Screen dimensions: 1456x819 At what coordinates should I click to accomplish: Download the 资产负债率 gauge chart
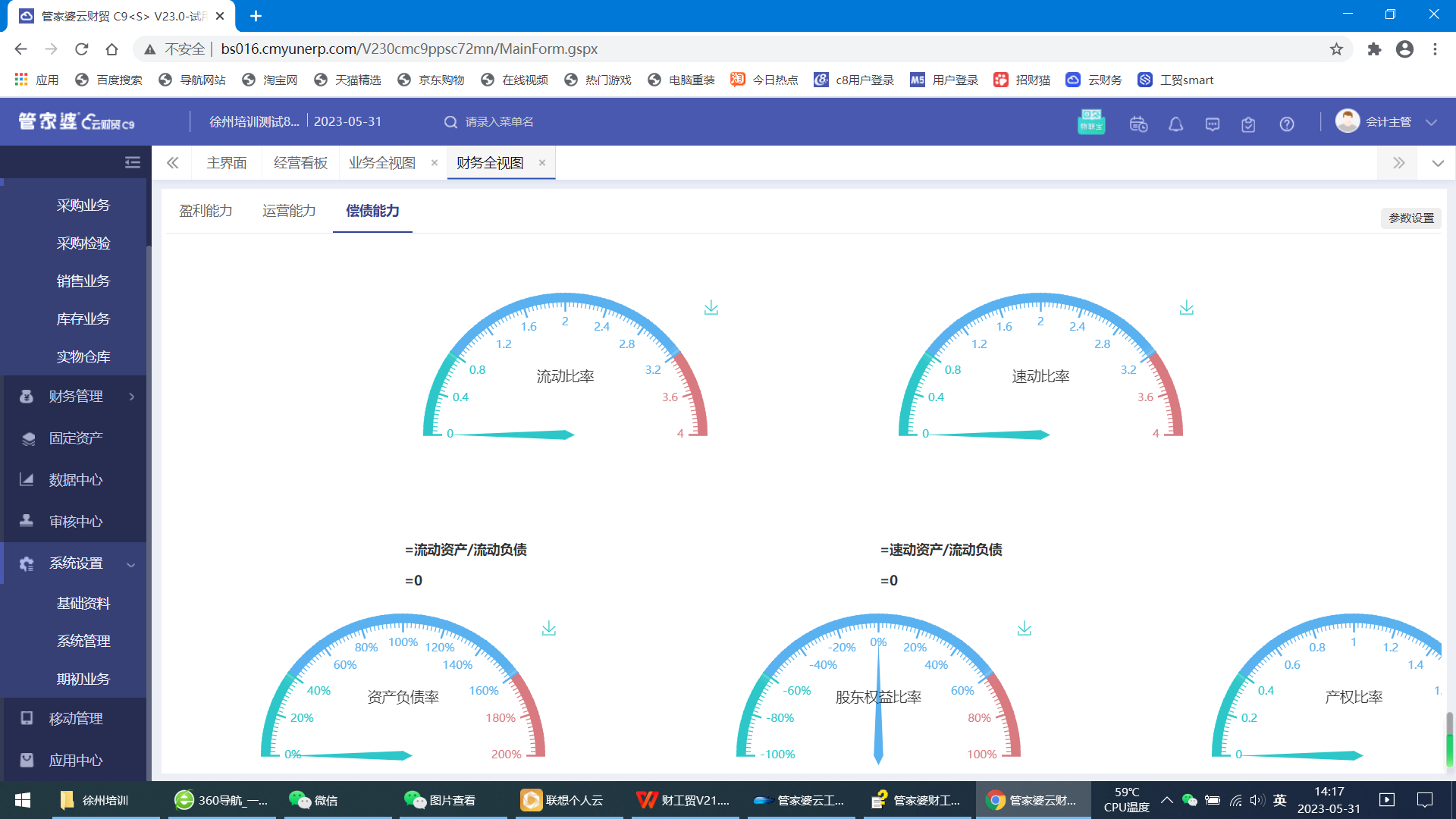[548, 629]
